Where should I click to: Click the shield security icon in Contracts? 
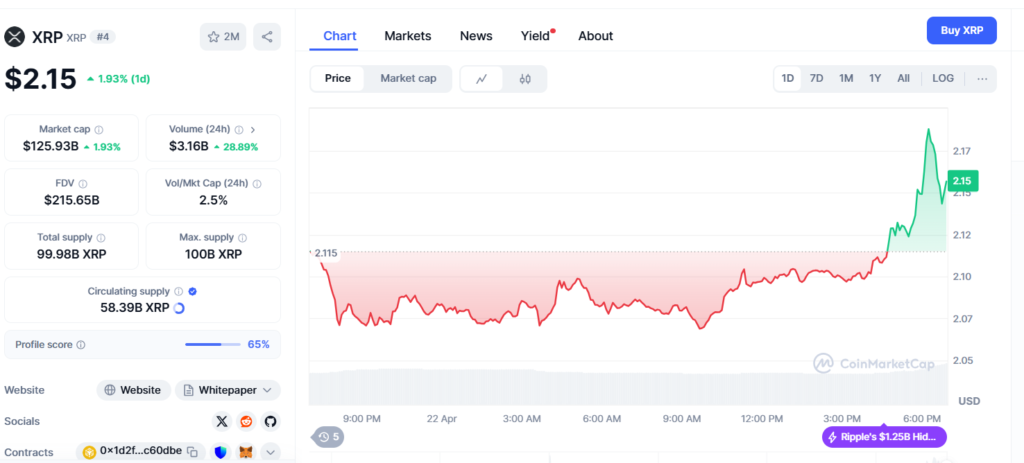220,452
